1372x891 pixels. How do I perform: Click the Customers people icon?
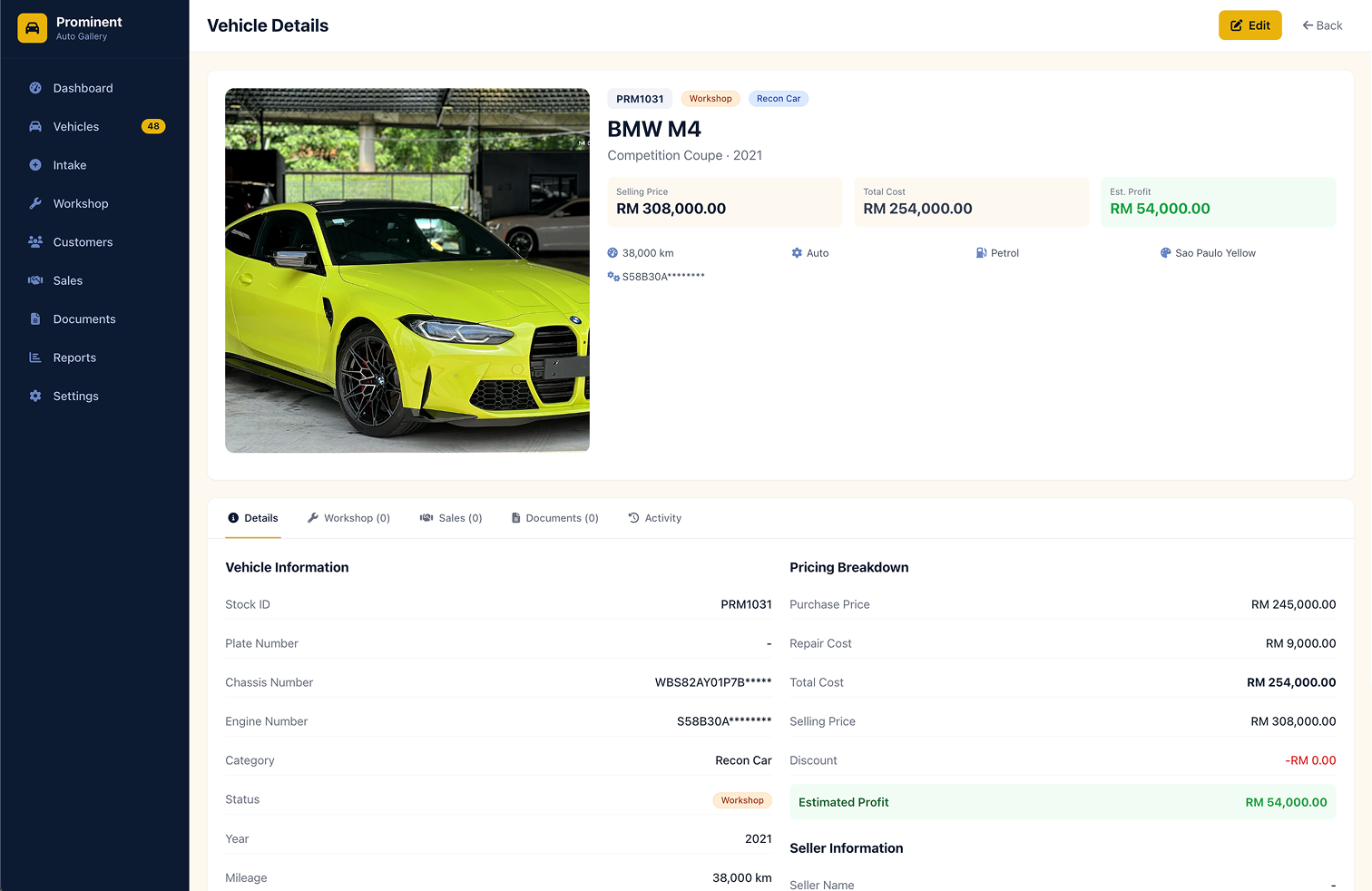click(35, 242)
